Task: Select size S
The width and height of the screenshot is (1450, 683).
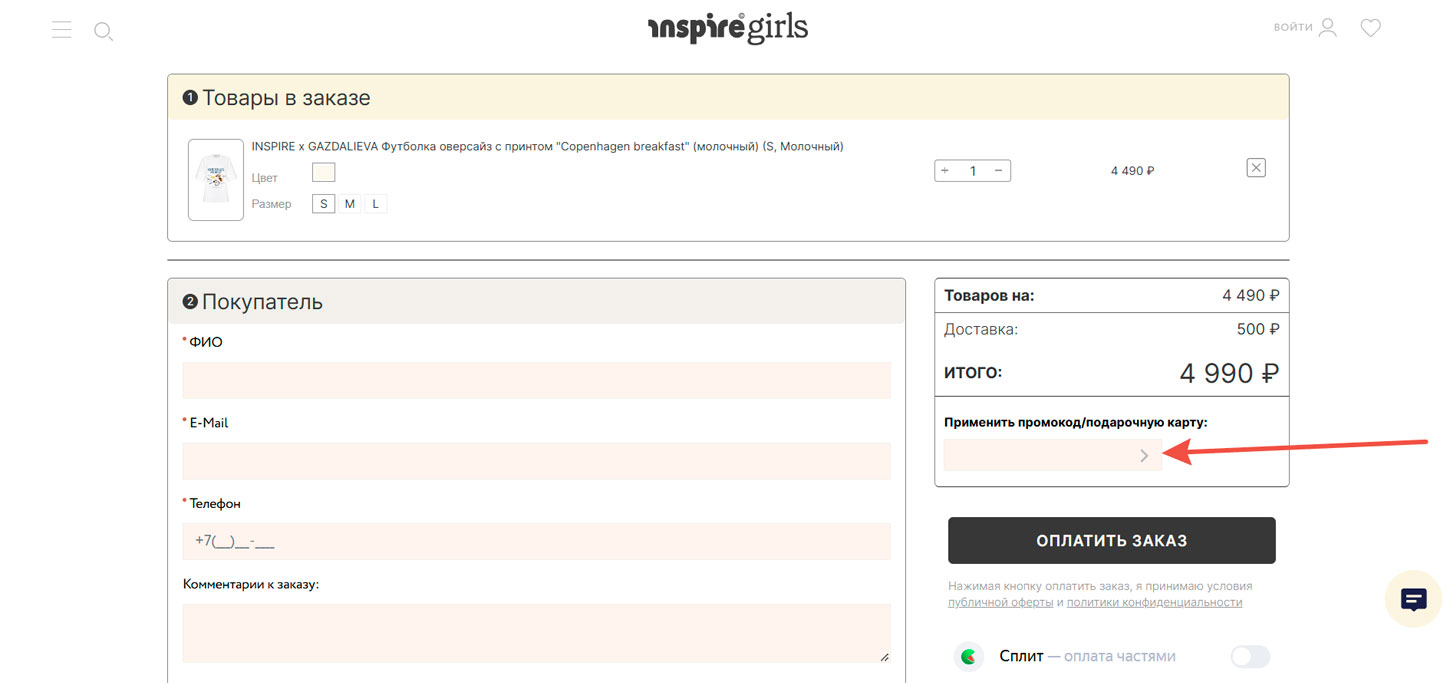Action: coord(323,204)
